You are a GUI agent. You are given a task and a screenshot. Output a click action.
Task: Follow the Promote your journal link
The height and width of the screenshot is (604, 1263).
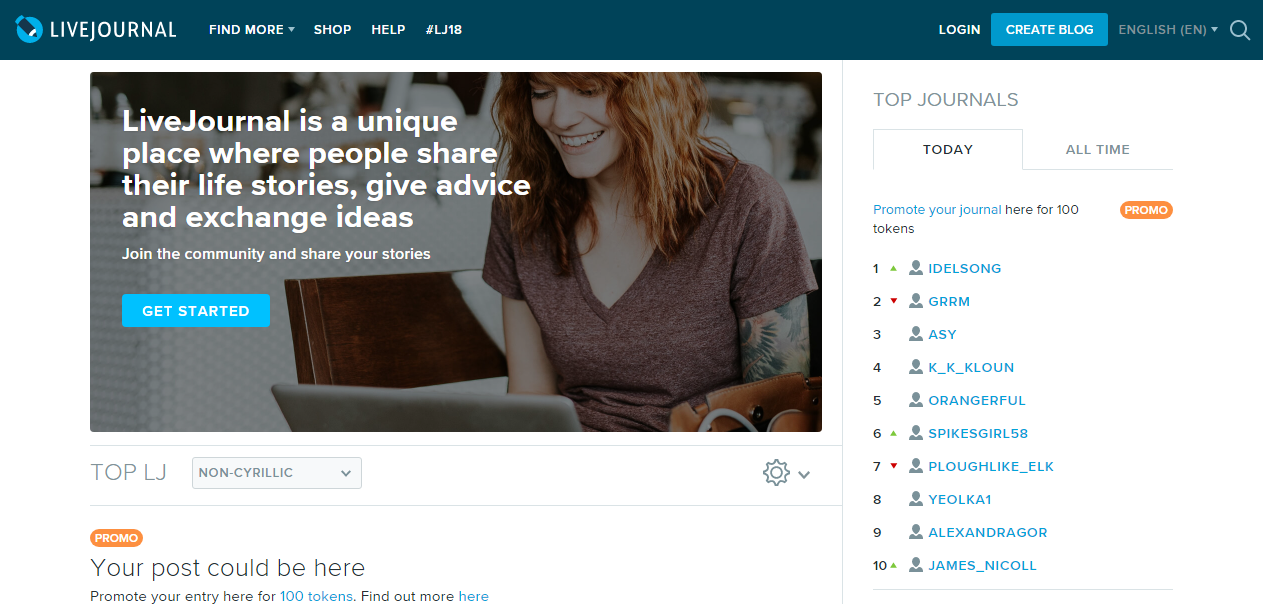[937, 210]
